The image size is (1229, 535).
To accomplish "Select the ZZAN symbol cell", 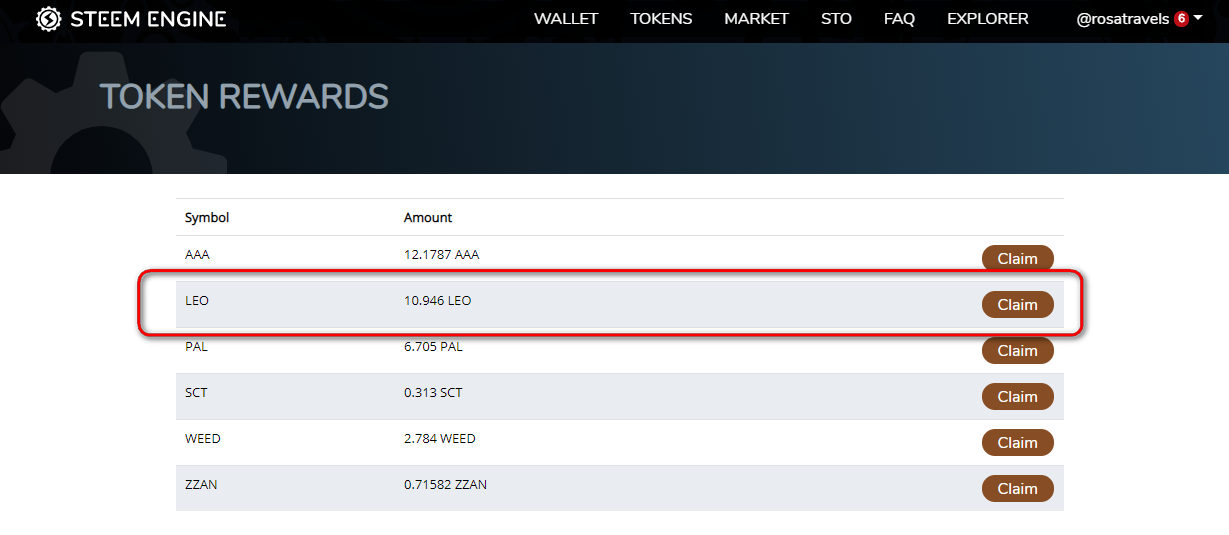I will coord(201,485).
